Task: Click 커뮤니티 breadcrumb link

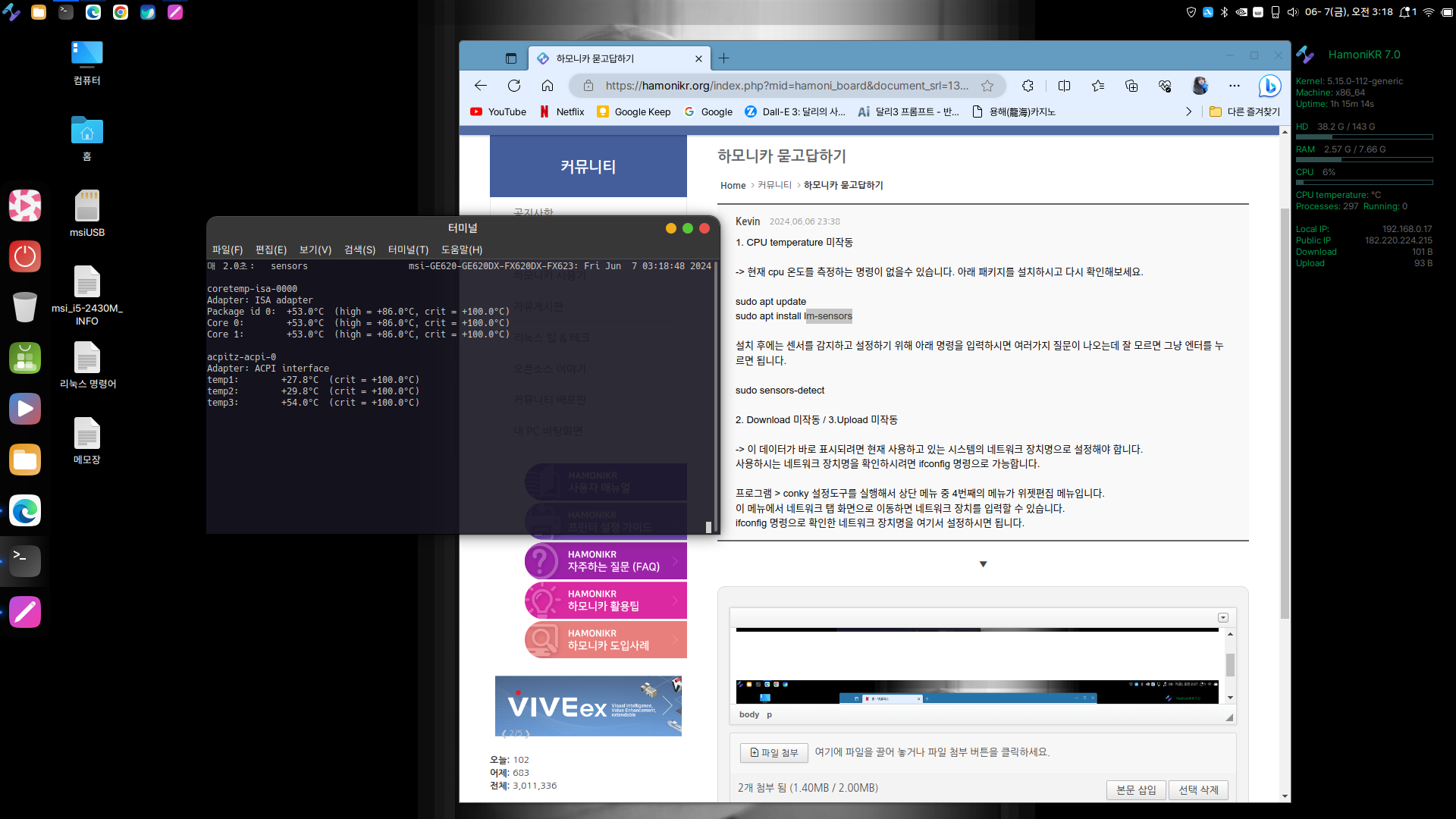Action: pyautogui.click(x=774, y=185)
